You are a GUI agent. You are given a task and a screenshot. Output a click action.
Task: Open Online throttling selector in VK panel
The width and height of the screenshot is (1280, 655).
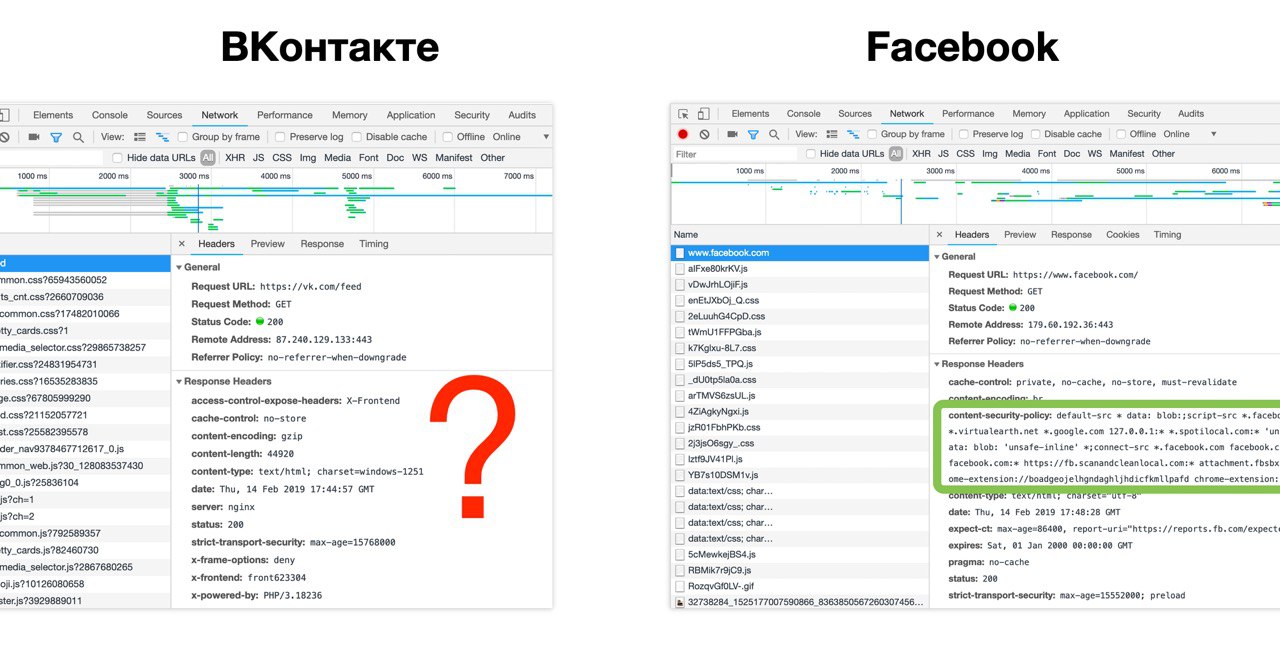pos(507,137)
